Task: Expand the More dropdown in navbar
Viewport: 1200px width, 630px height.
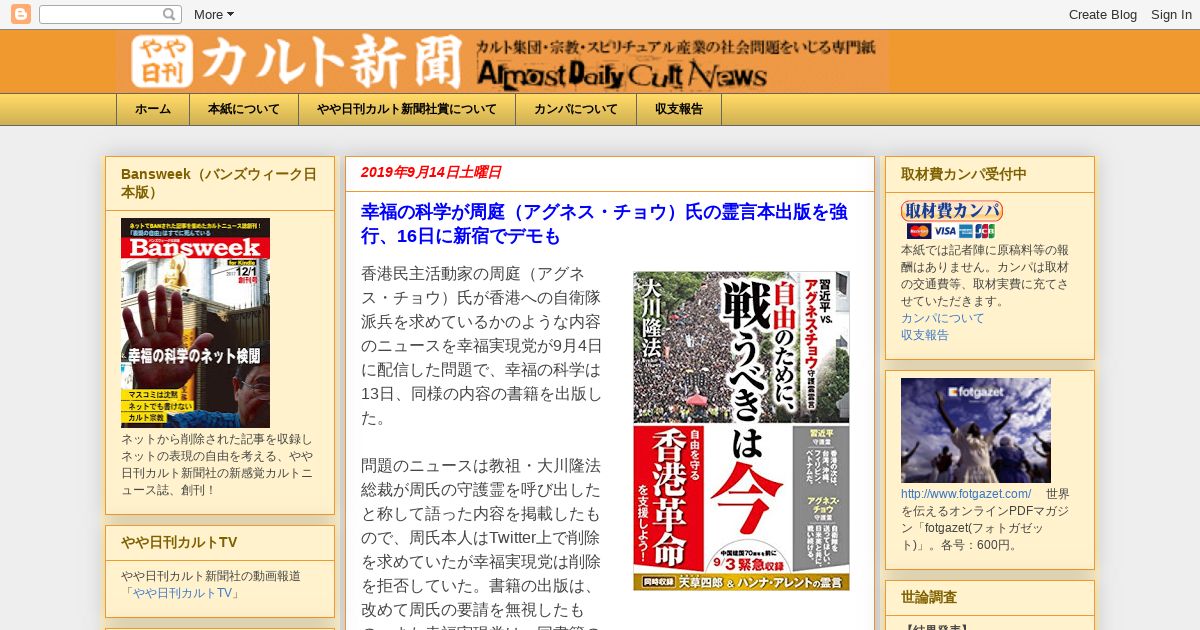Action: pyautogui.click(x=213, y=14)
